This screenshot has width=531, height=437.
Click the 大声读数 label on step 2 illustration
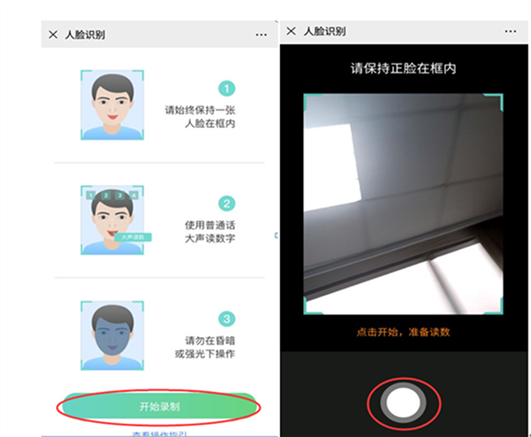click(133, 237)
